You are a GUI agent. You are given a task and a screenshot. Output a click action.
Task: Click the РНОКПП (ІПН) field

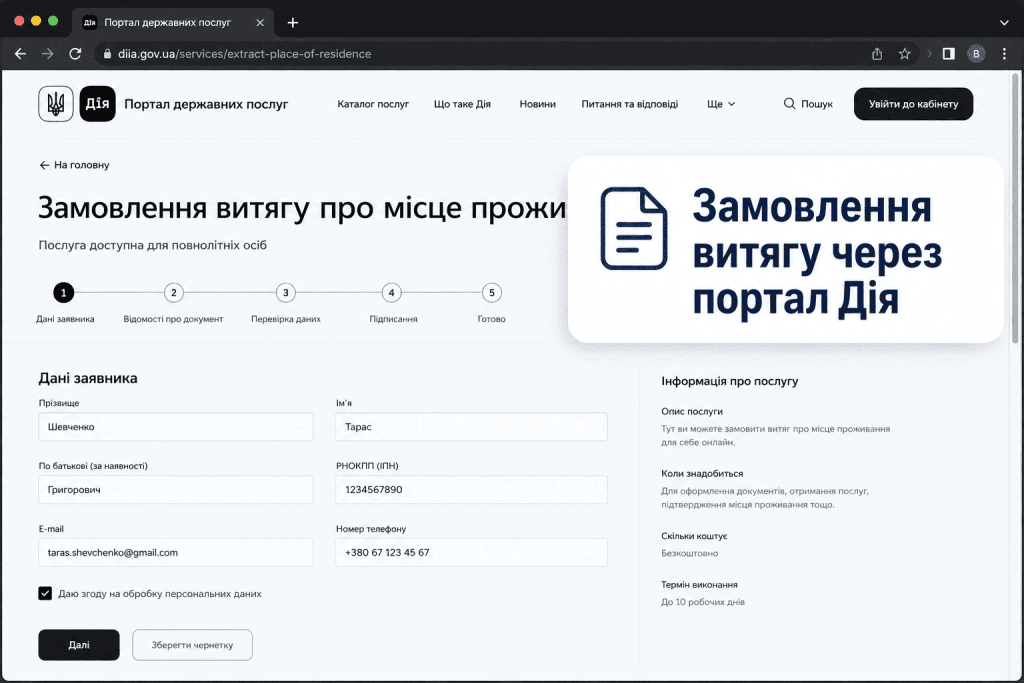pyautogui.click(x=472, y=490)
